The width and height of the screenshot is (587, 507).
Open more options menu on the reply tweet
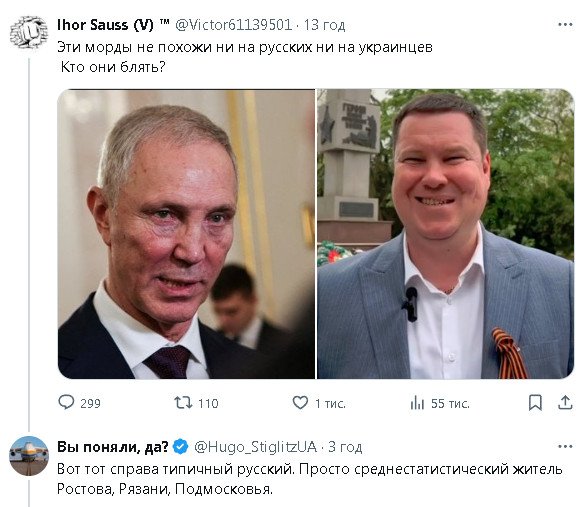point(565,446)
